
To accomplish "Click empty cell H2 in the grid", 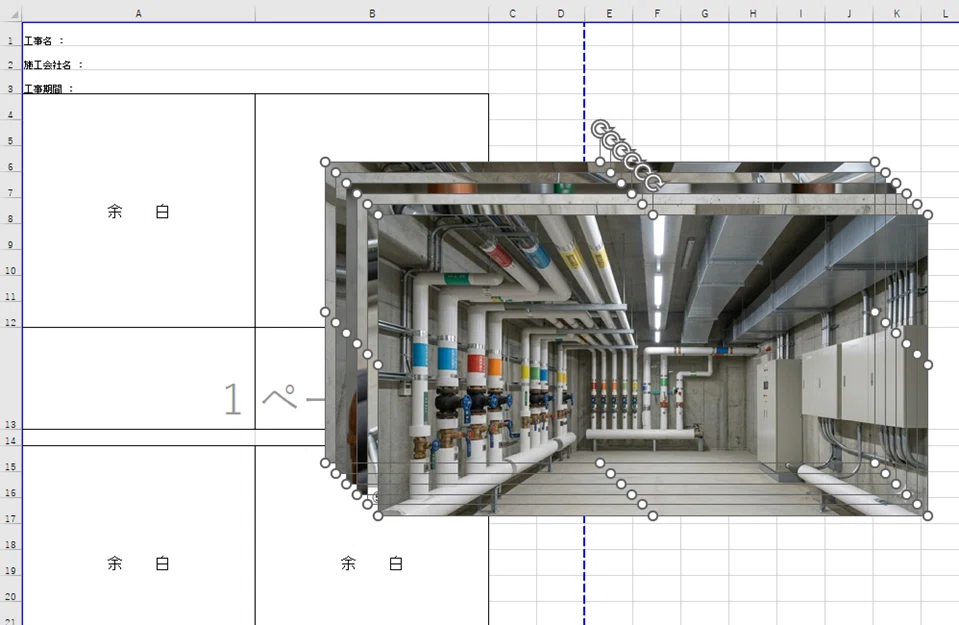I will (753, 58).
